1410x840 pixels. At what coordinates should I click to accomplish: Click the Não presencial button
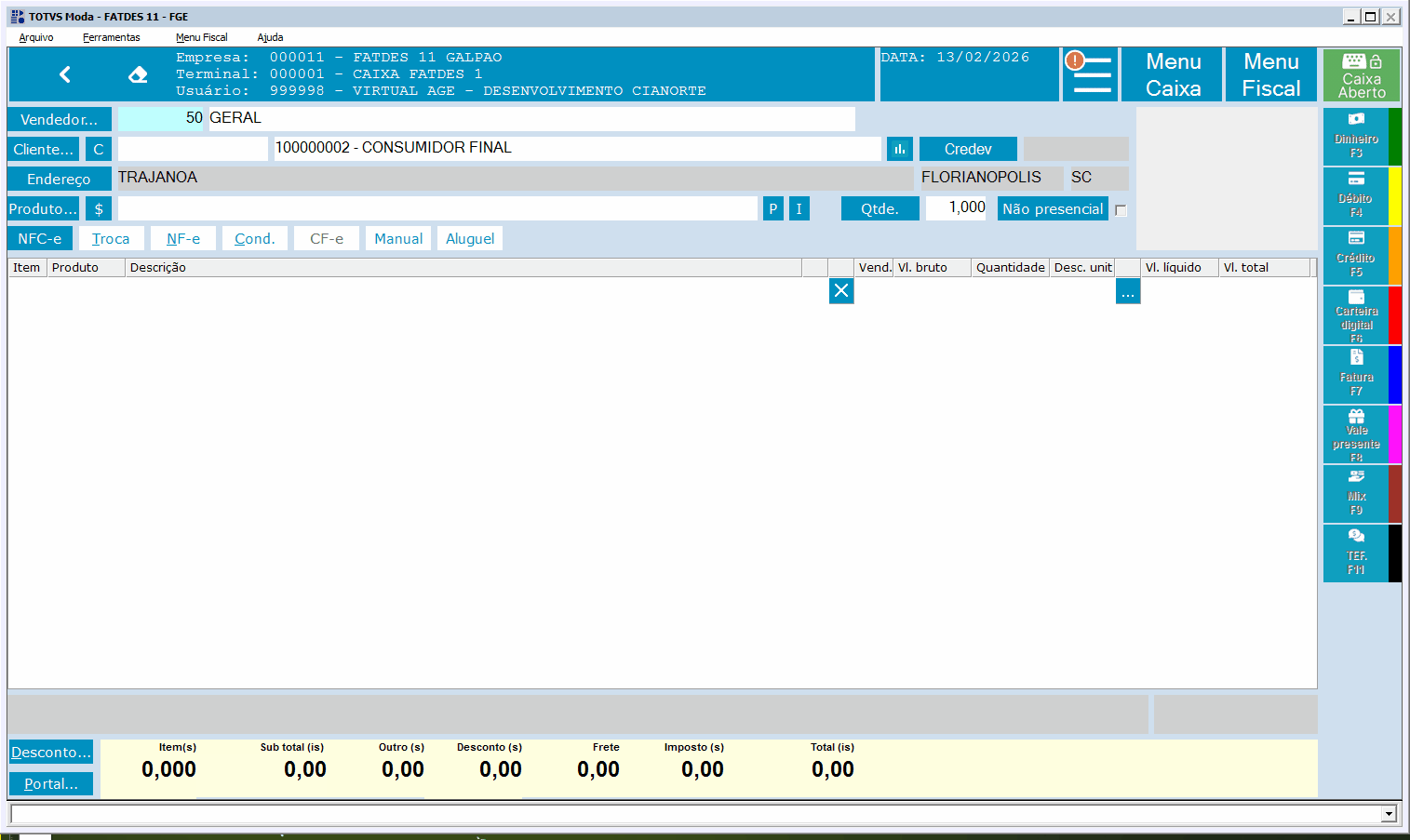(x=1053, y=208)
